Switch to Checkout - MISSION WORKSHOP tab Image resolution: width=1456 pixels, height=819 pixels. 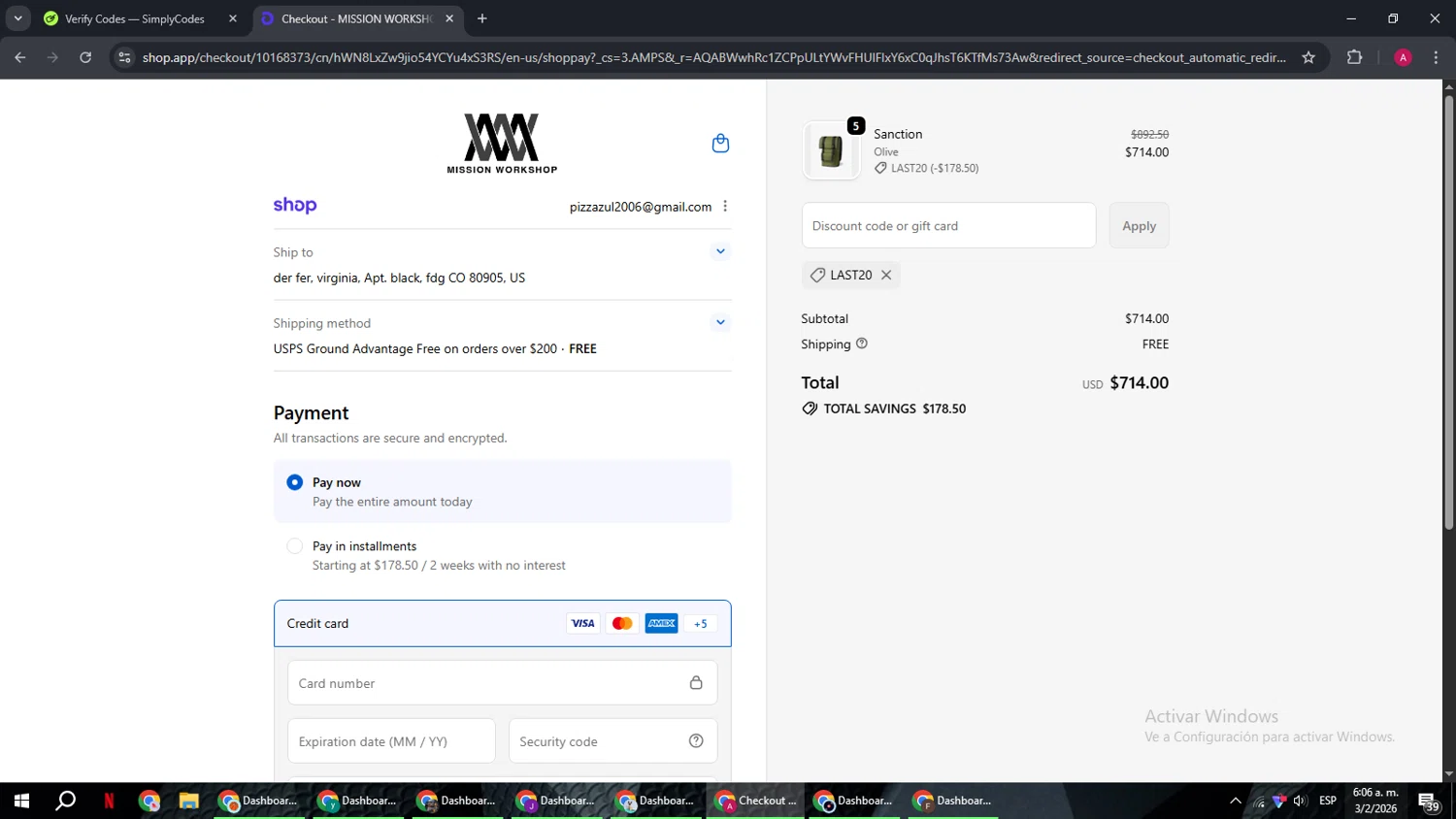tap(354, 18)
